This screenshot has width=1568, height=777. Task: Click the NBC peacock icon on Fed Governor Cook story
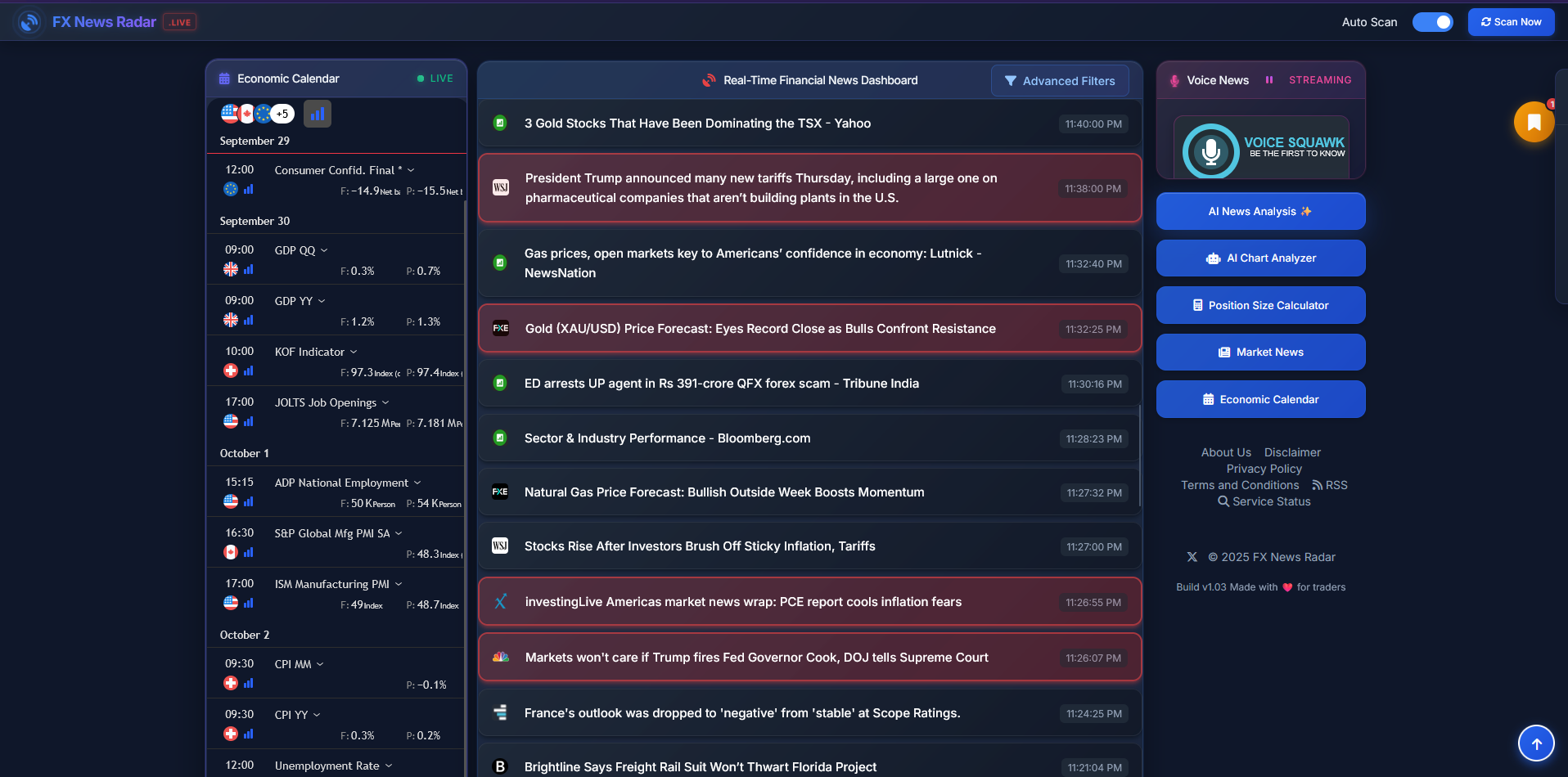501,657
